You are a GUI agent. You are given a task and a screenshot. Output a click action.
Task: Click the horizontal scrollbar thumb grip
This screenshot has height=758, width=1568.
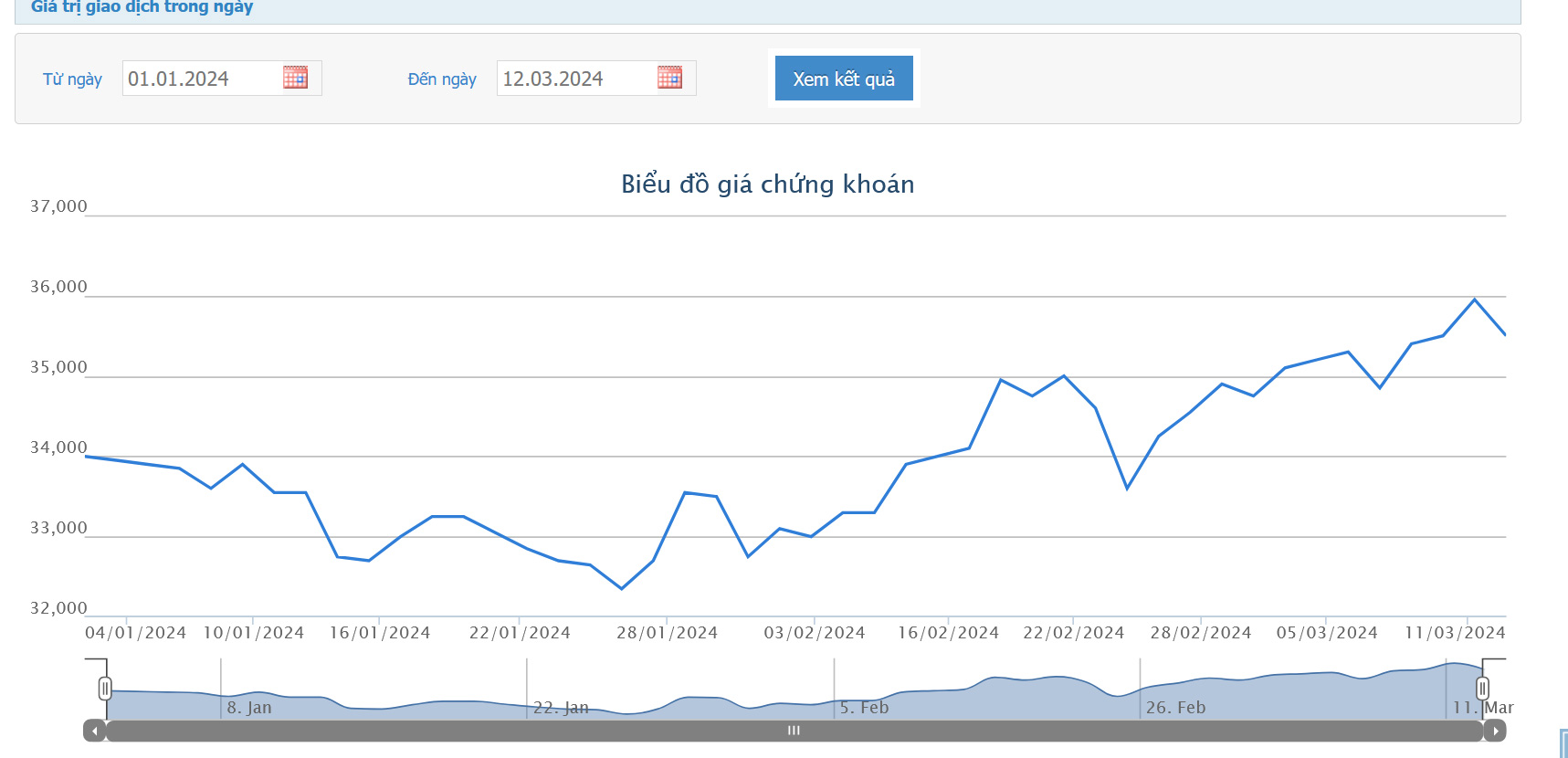click(794, 731)
